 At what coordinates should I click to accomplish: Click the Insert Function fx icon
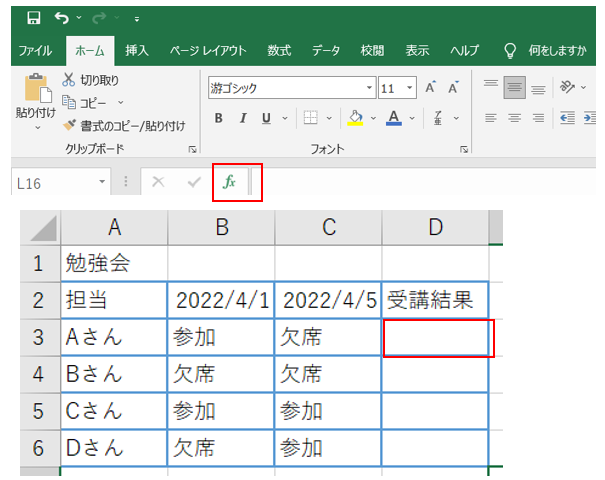coord(229,182)
